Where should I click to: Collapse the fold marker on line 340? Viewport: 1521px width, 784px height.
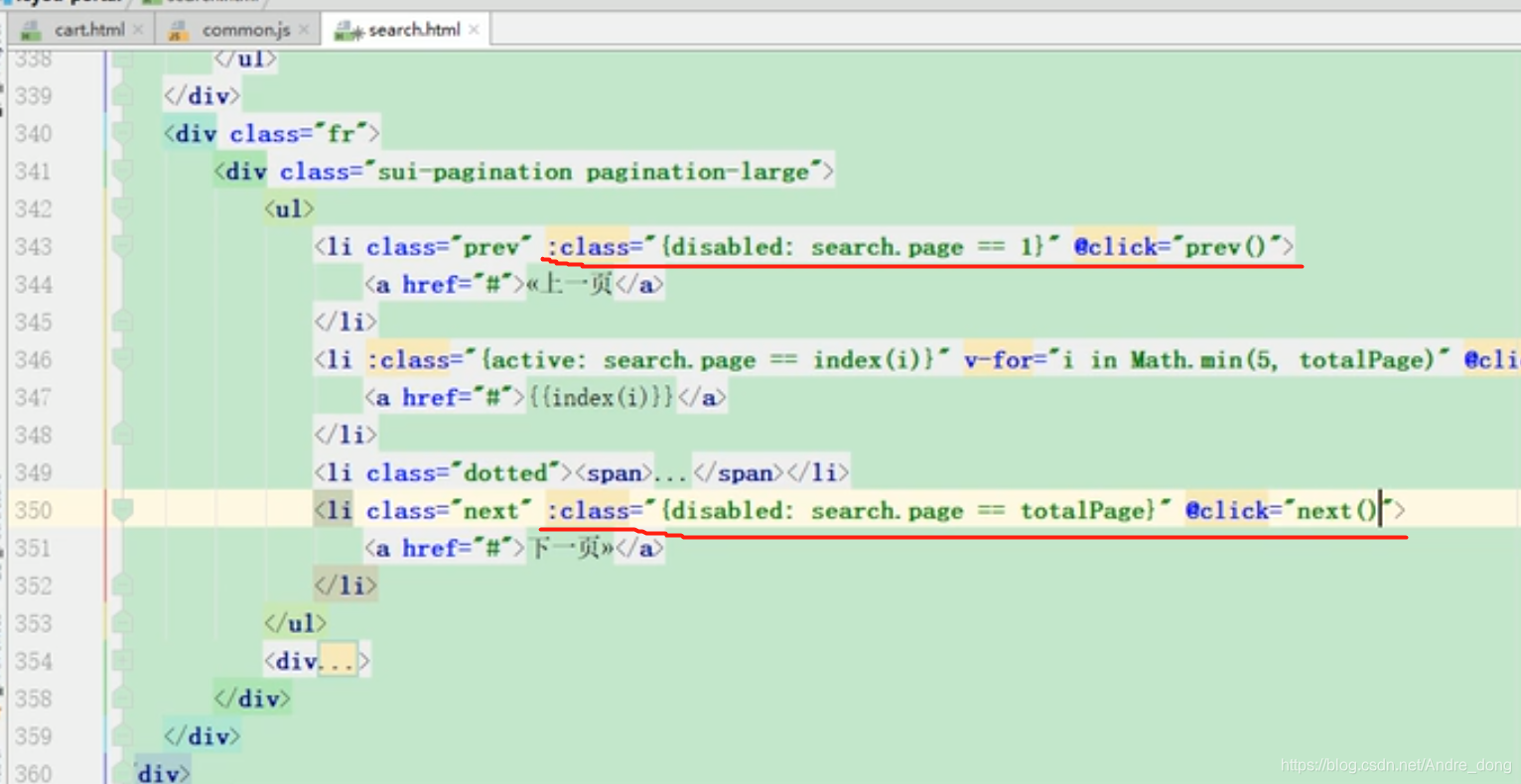(x=123, y=133)
